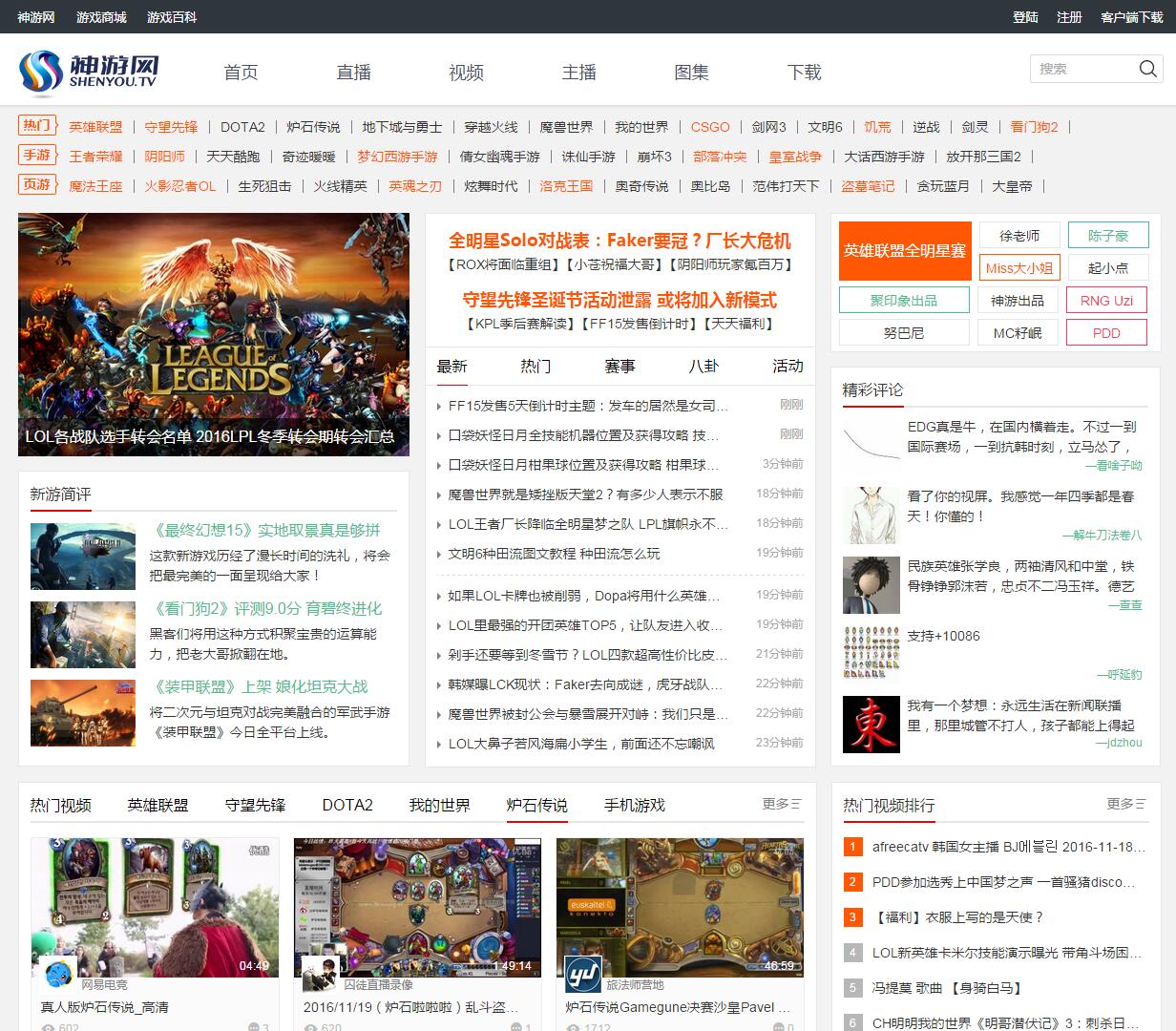Open news 文明6种田流图文教程
1176x1031 pixels.
click(x=554, y=554)
